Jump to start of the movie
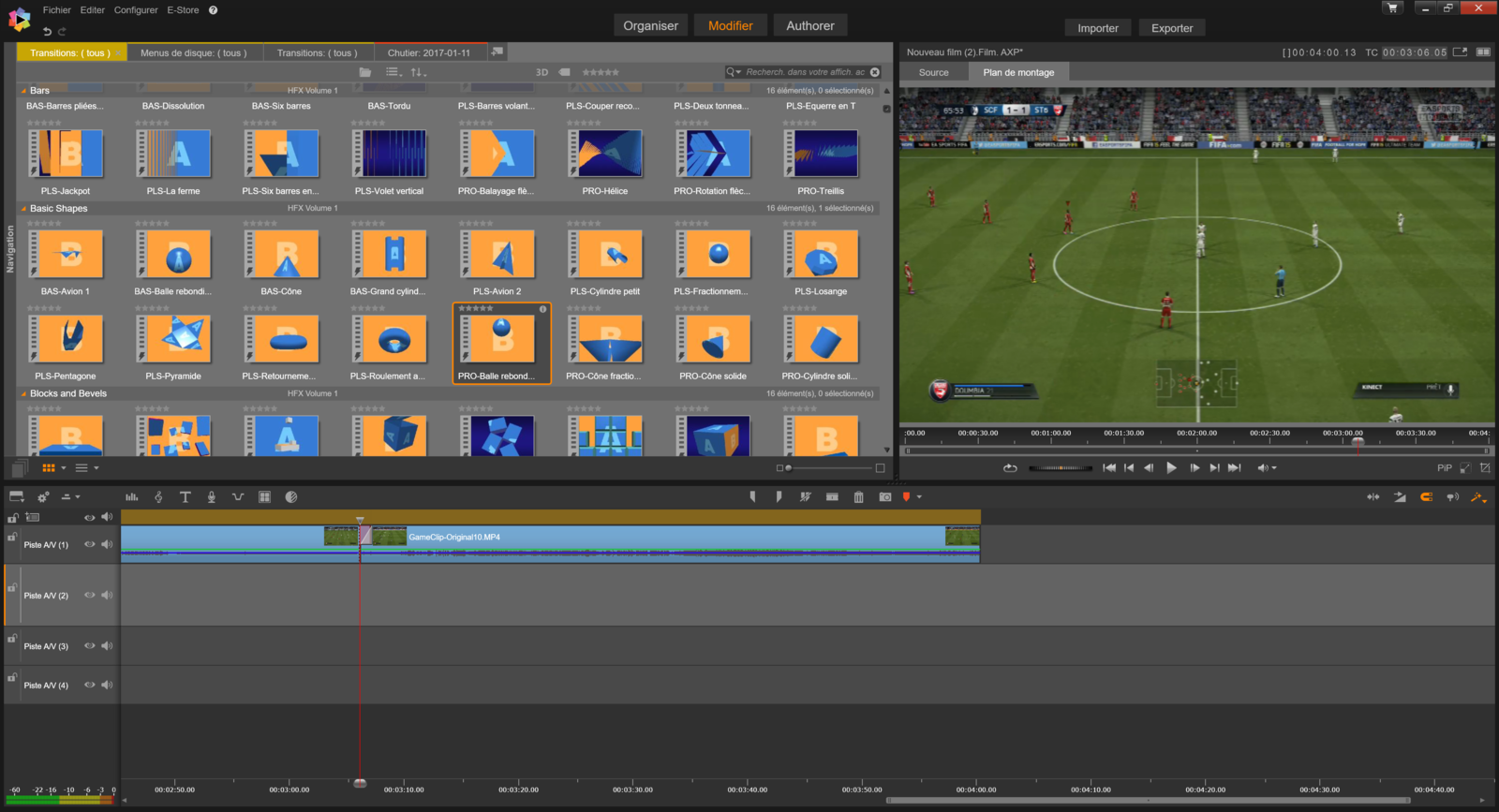 [x=1109, y=467]
